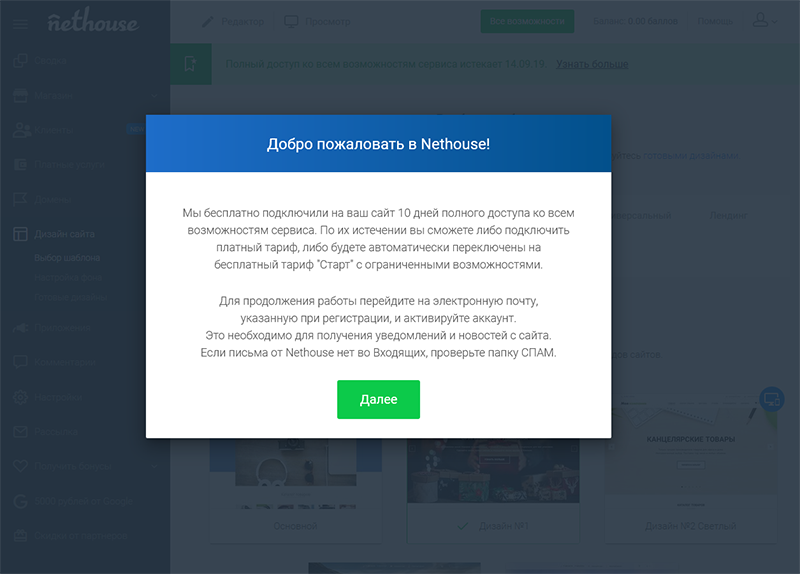The image size is (800, 574).
Task: Click the Рассылка envelope icon
Action: click(x=20, y=432)
